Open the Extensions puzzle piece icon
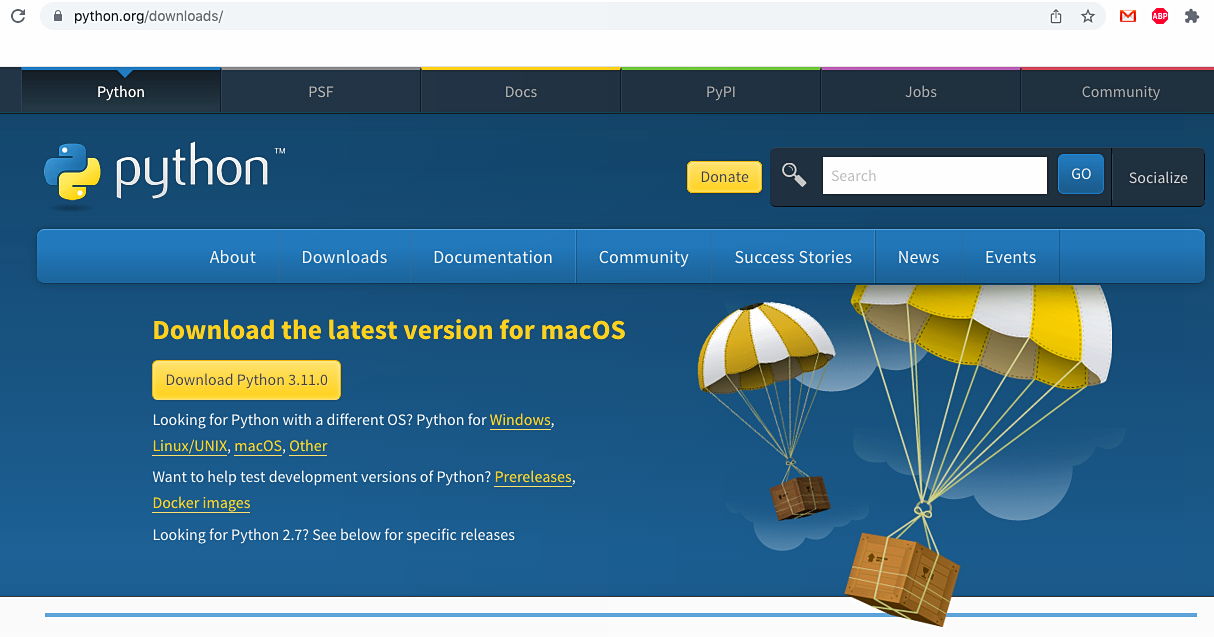Viewport: 1214px width, 637px height. 1192,16
